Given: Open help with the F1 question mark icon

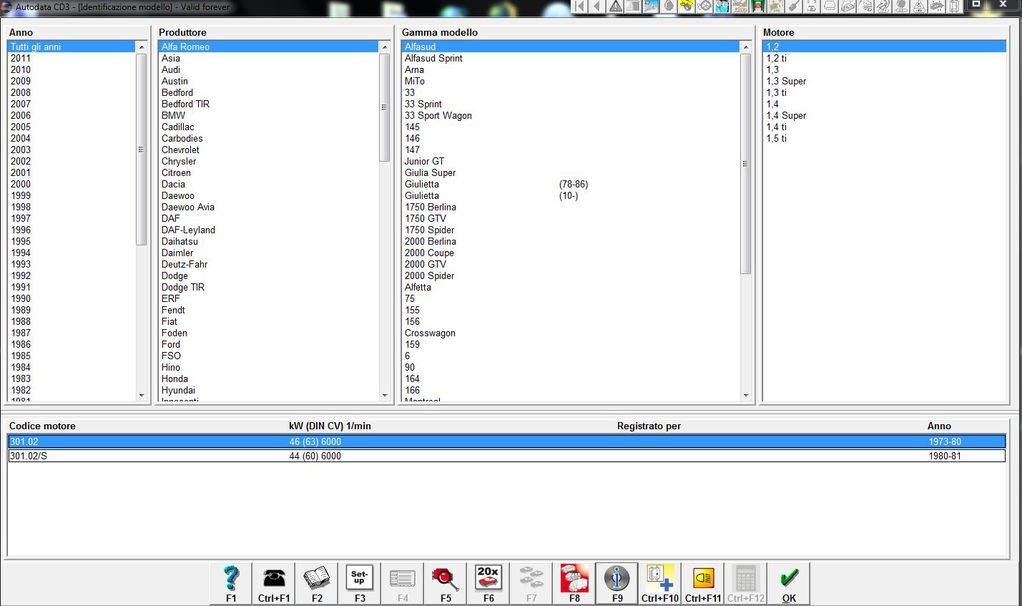Looking at the screenshot, I should tap(231, 583).
